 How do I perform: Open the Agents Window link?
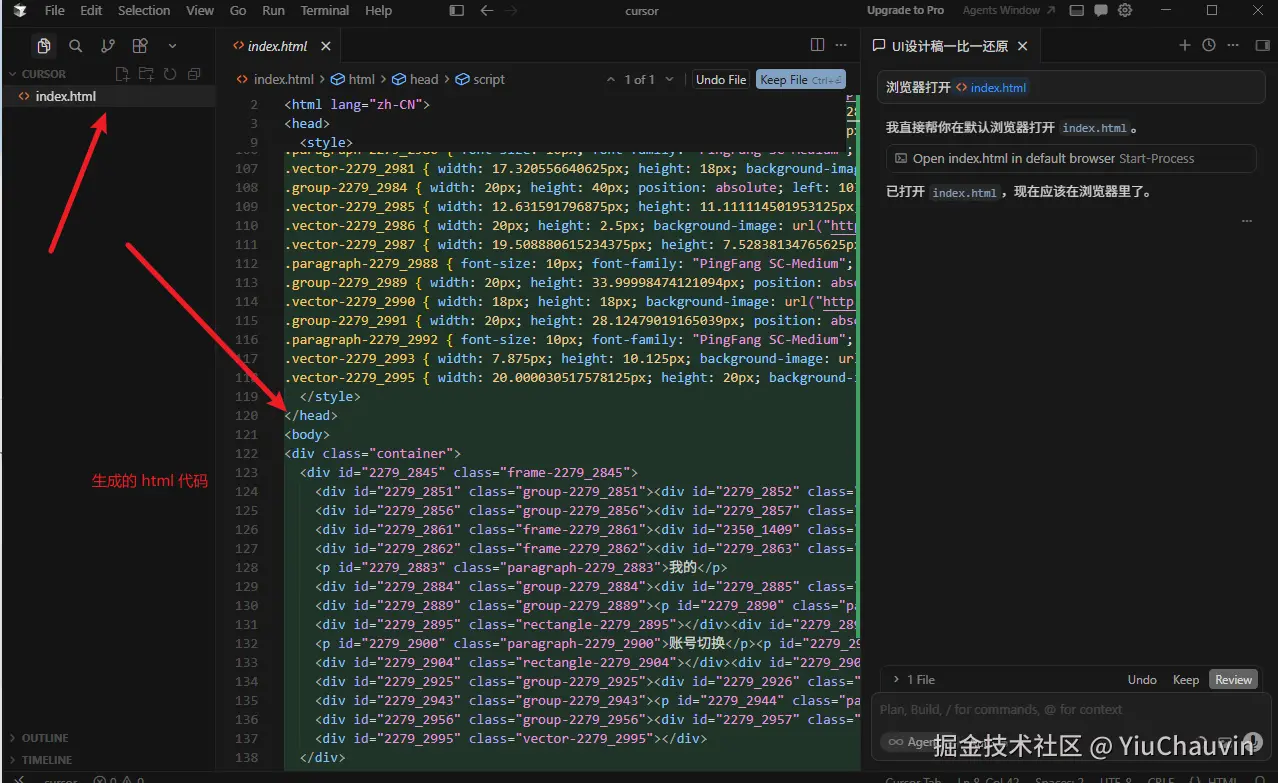[x=1008, y=10]
